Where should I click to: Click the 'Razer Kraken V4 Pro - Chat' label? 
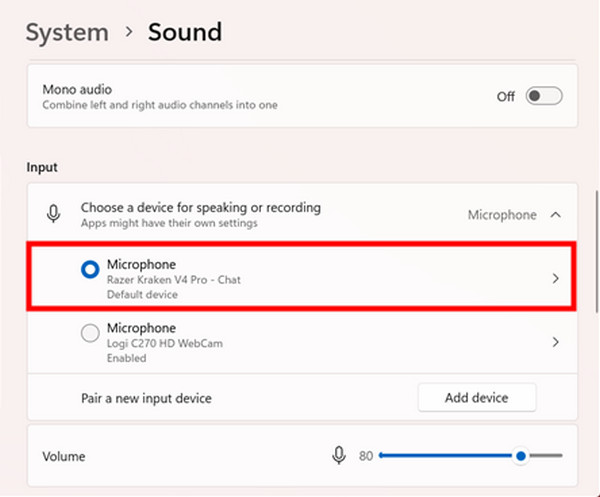(174, 280)
